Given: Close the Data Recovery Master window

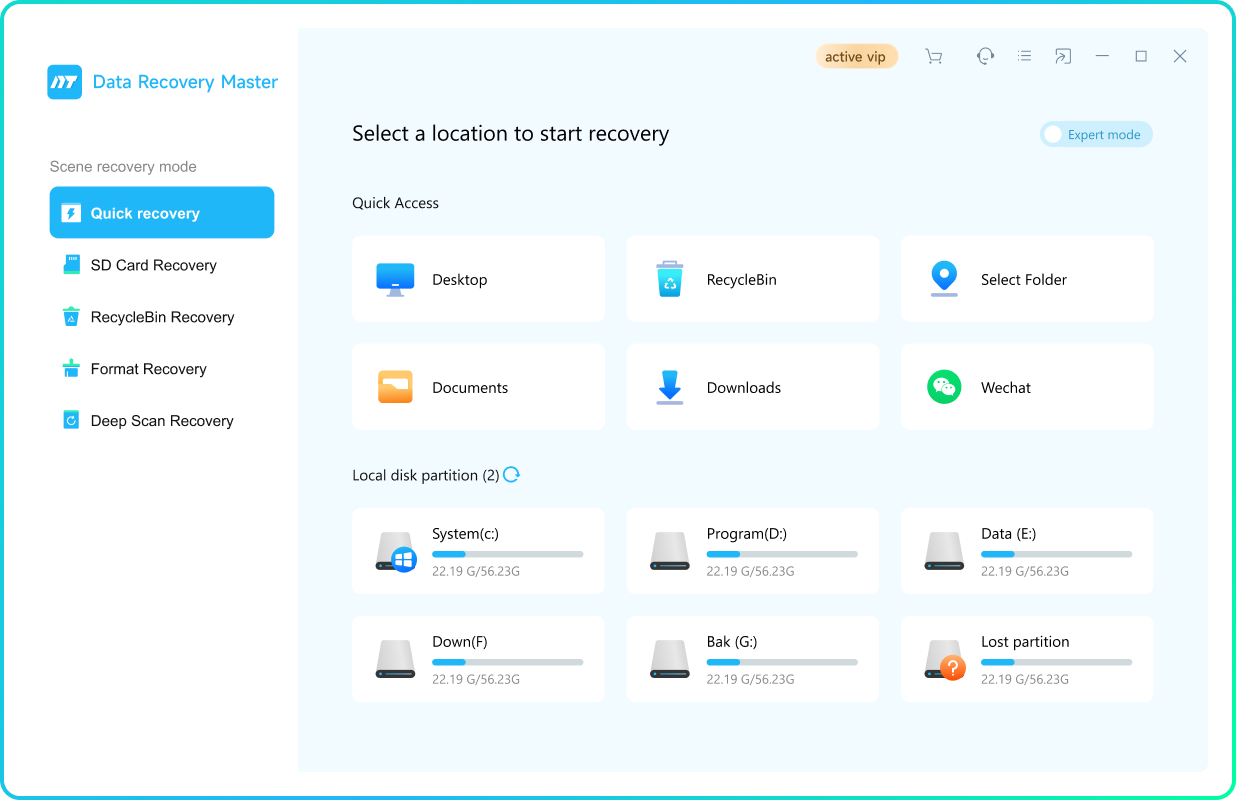Looking at the screenshot, I should (1180, 56).
